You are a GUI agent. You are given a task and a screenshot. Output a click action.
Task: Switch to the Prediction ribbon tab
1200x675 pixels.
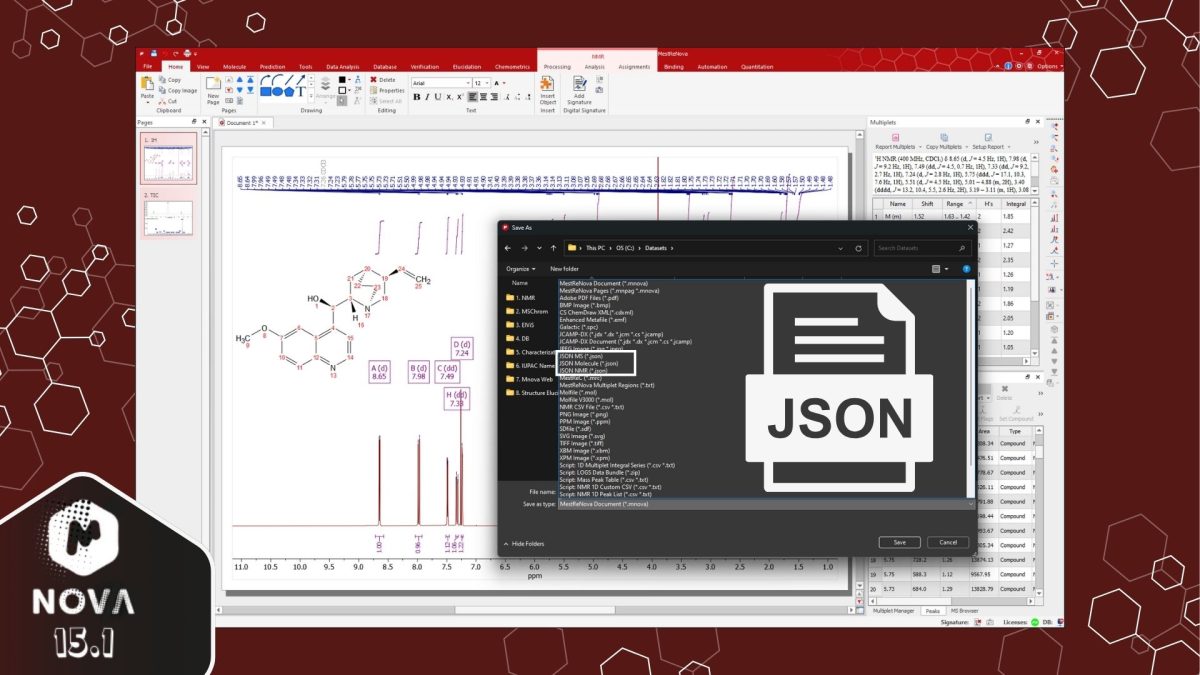click(x=272, y=66)
